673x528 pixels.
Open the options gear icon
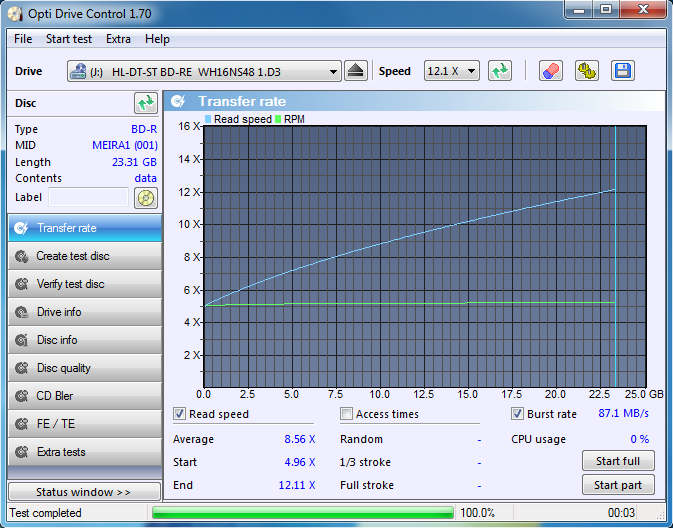tap(586, 71)
